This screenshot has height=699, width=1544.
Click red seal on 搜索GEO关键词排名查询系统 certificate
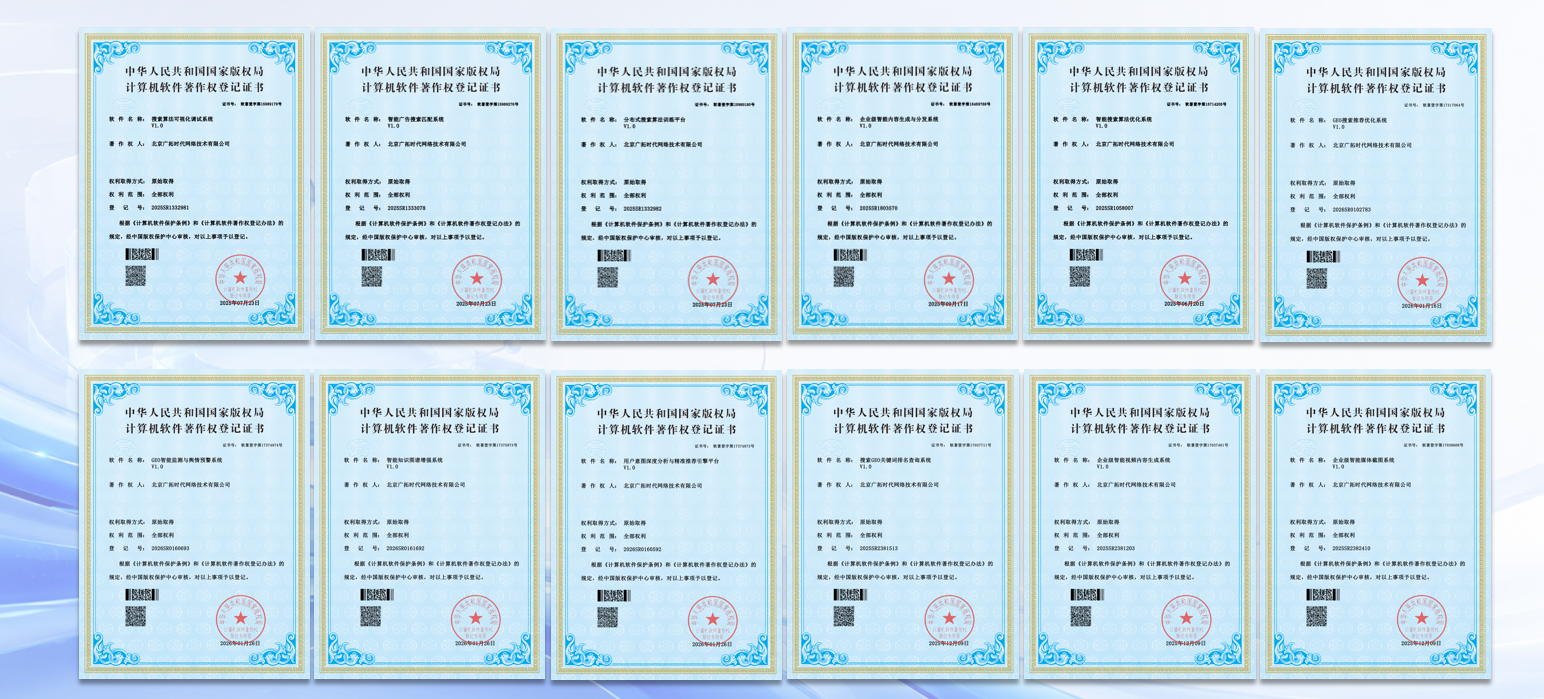click(x=948, y=618)
